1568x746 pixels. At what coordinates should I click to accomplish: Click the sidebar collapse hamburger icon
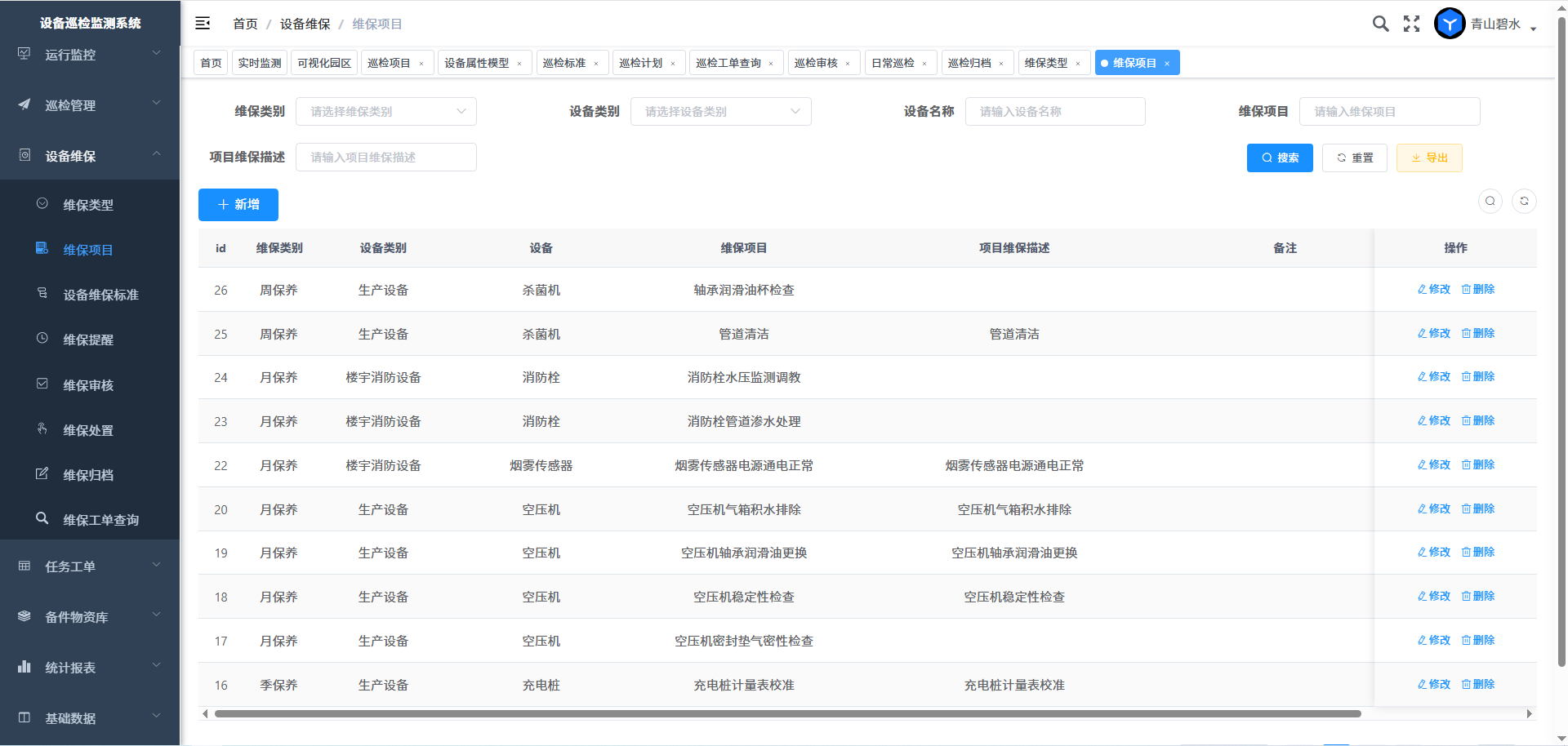tap(203, 24)
